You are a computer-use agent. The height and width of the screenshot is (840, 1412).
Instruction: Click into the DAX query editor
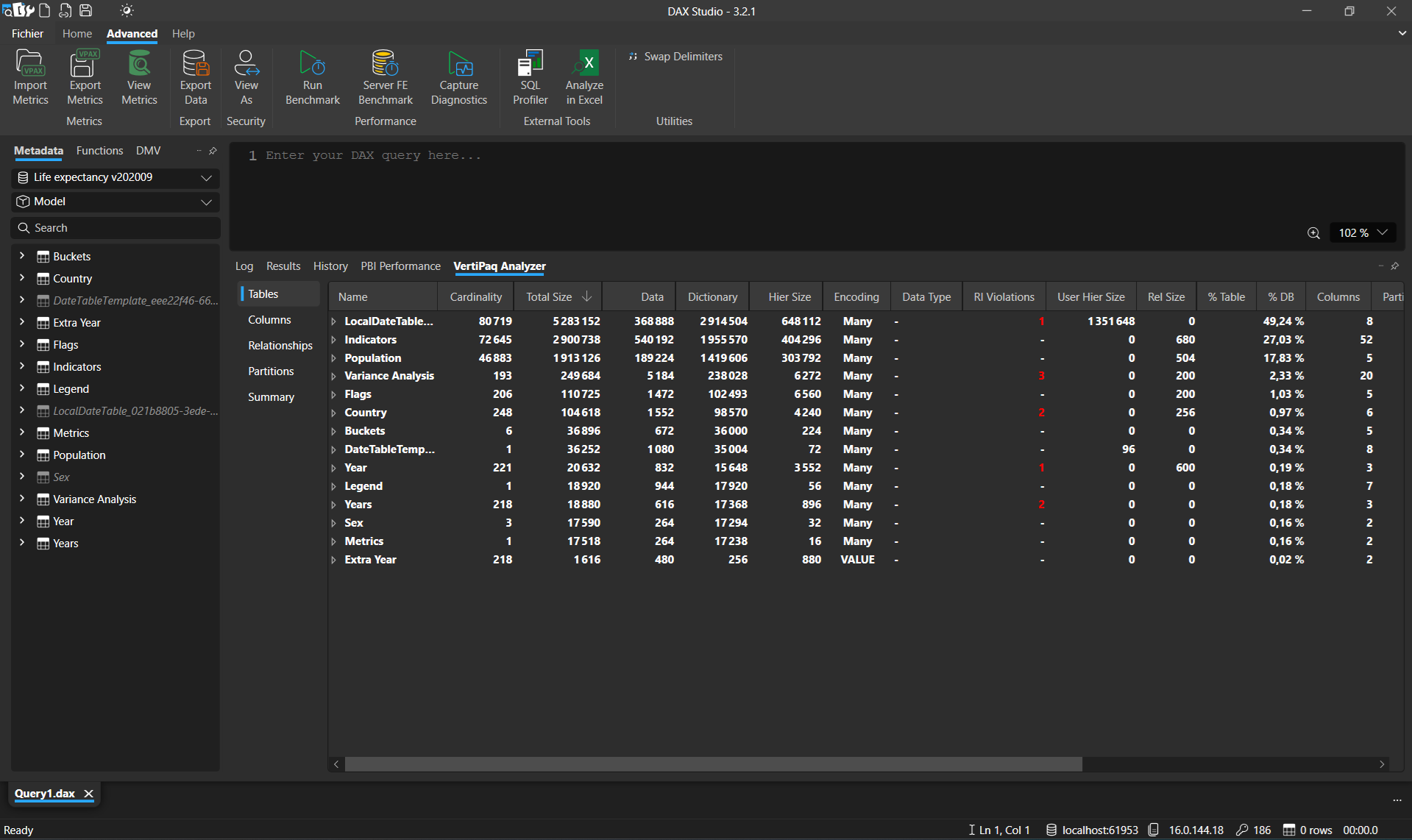pos(817,196)
